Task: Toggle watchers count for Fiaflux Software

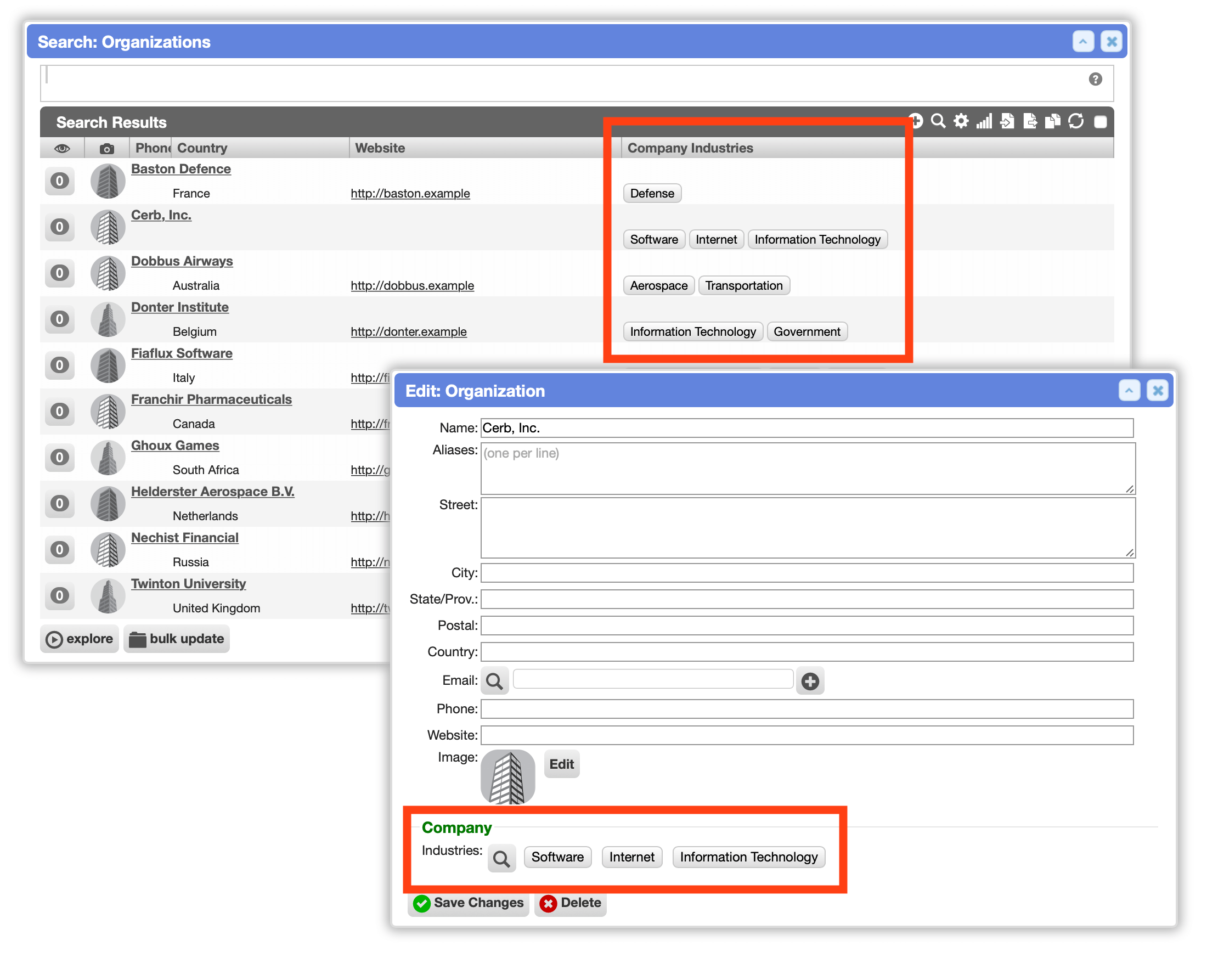Action: click(x=60, y=366)
